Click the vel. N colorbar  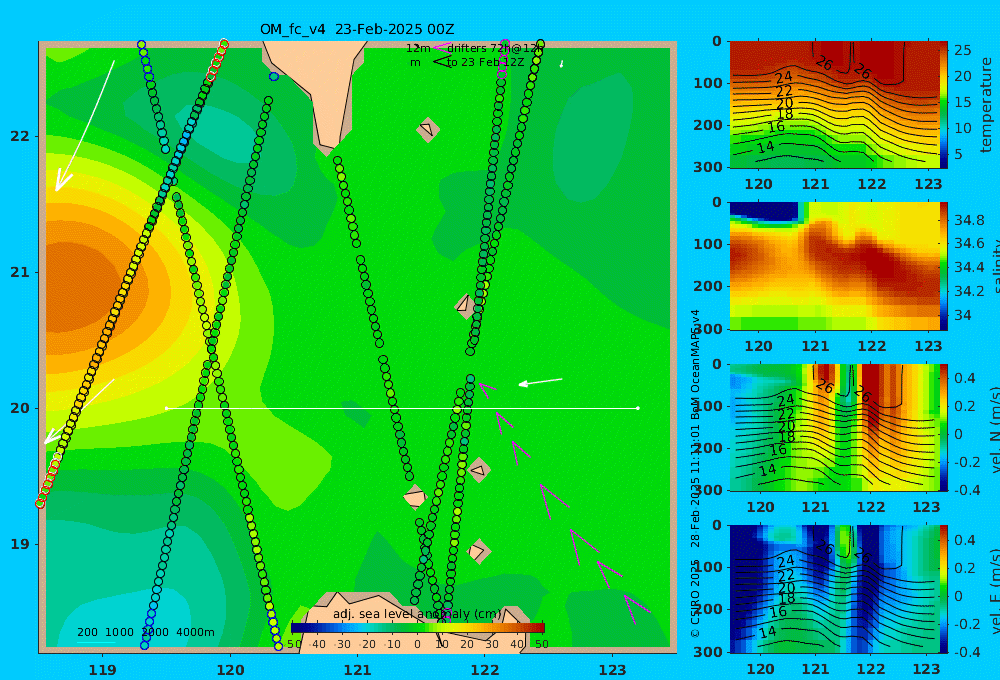[x=944, y=427]
